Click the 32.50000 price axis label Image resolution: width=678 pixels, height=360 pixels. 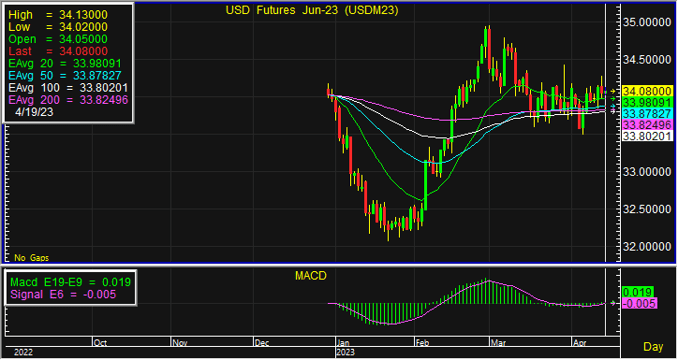pos(647,209)
